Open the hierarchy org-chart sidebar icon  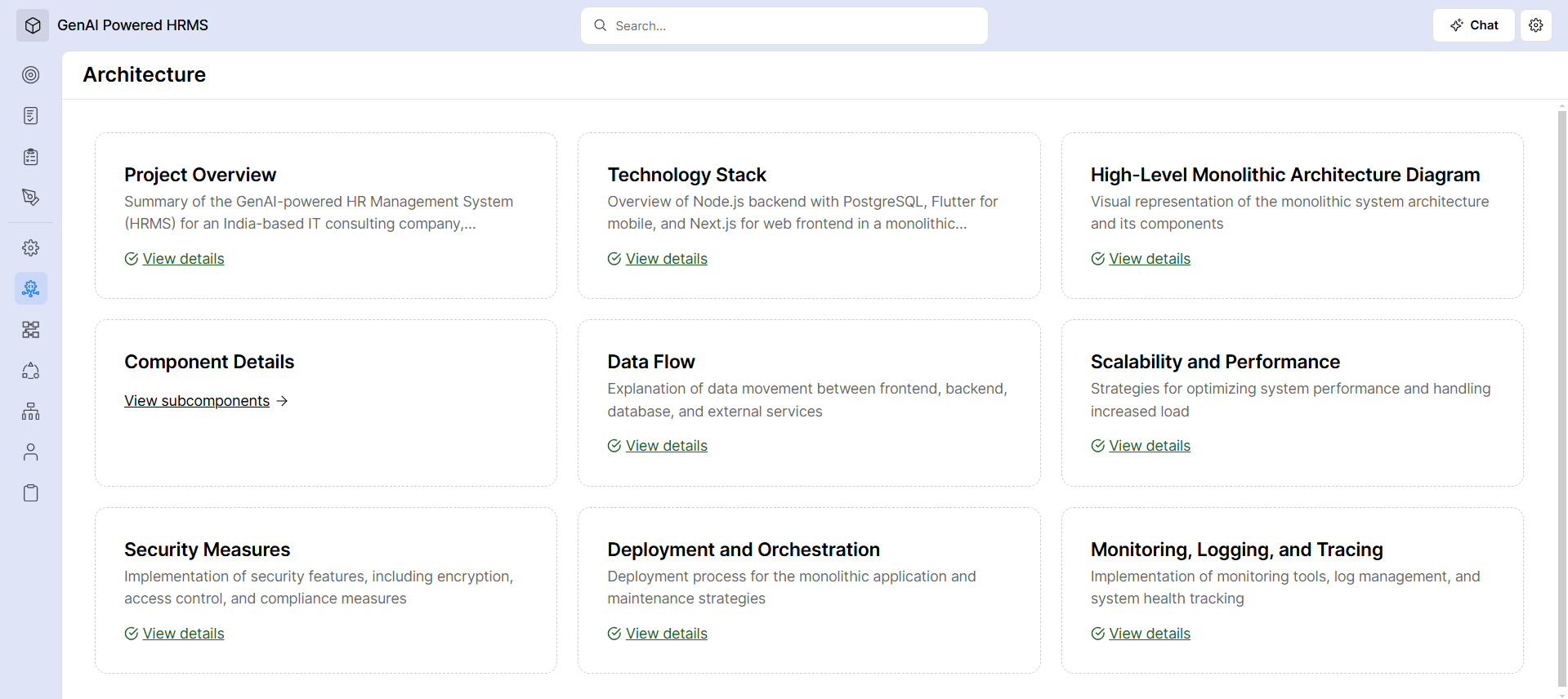pos(31,412)
